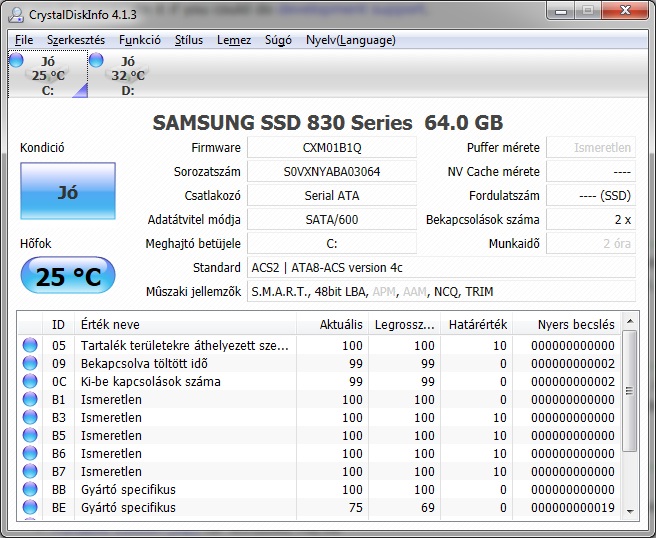This screenshot has width=656, height=538.
Task: Click the Legrossz... column header
Action: coord(404,324)
